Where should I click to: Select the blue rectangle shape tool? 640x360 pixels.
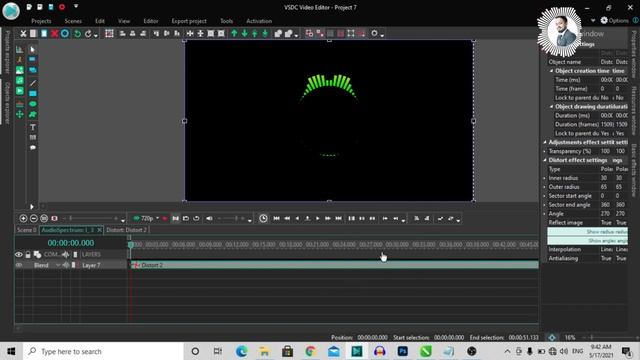pyautogui.click(x=33, y=93)
